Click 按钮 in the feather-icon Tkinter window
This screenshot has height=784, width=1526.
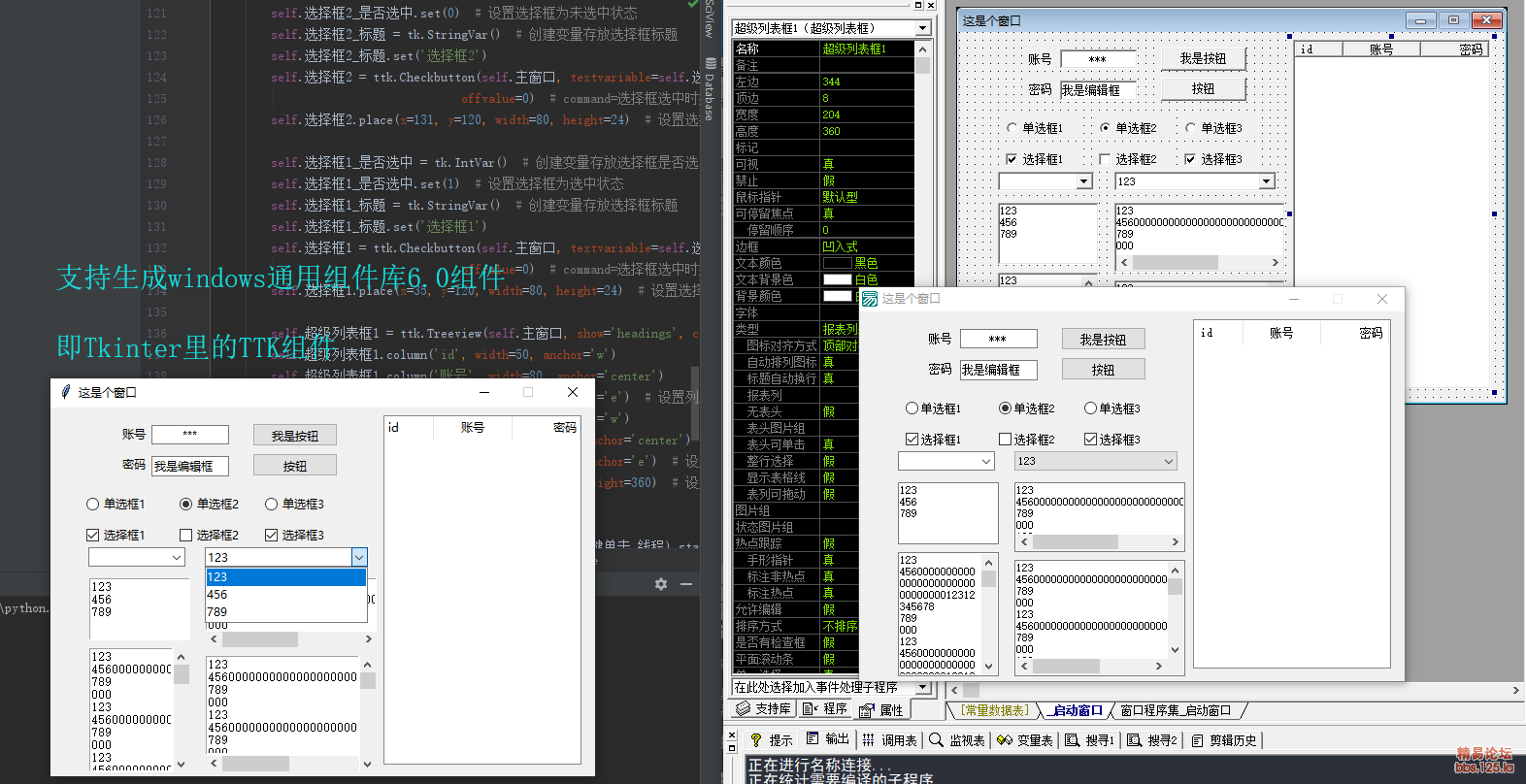pos(295,466)
